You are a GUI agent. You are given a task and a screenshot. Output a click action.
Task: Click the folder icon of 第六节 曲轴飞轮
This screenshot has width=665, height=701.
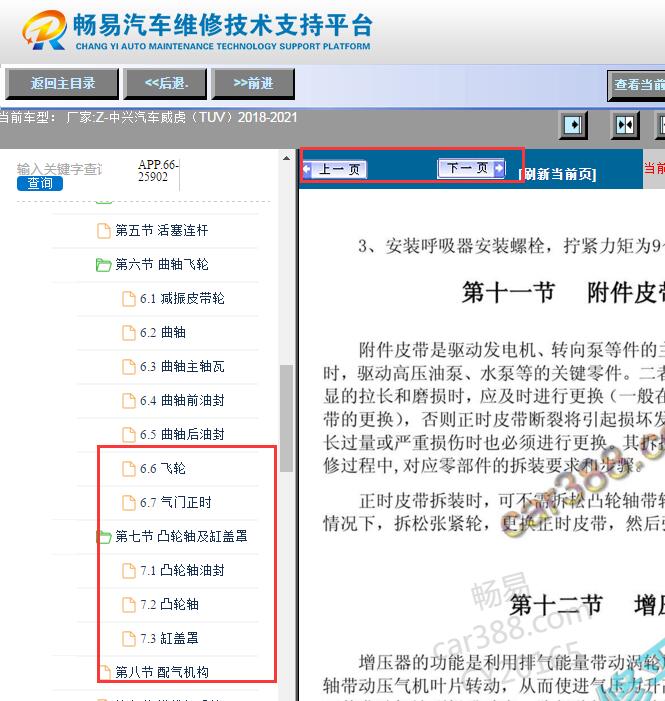click(103, 265)
